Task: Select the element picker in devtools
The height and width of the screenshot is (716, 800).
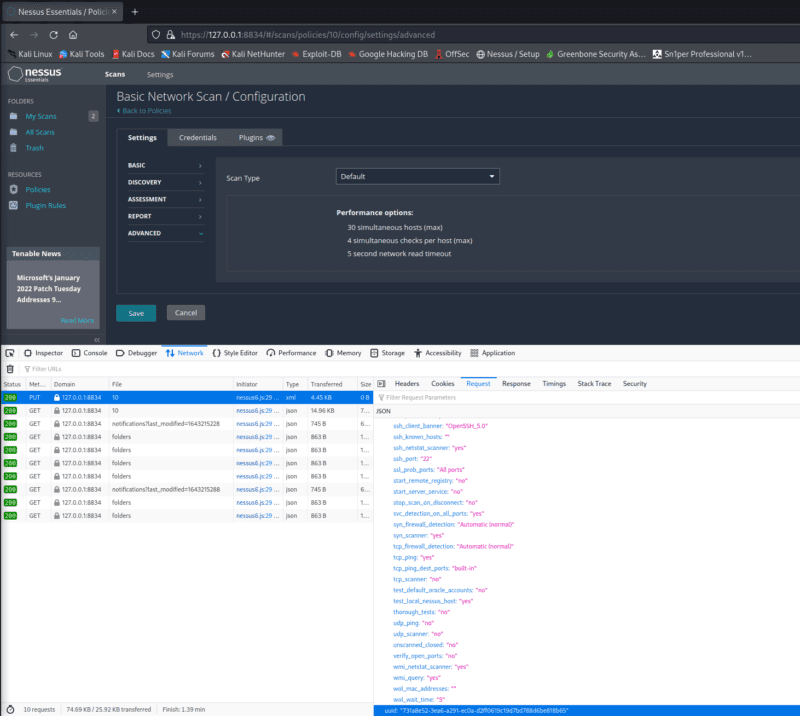Action: (x=9, y=352)
